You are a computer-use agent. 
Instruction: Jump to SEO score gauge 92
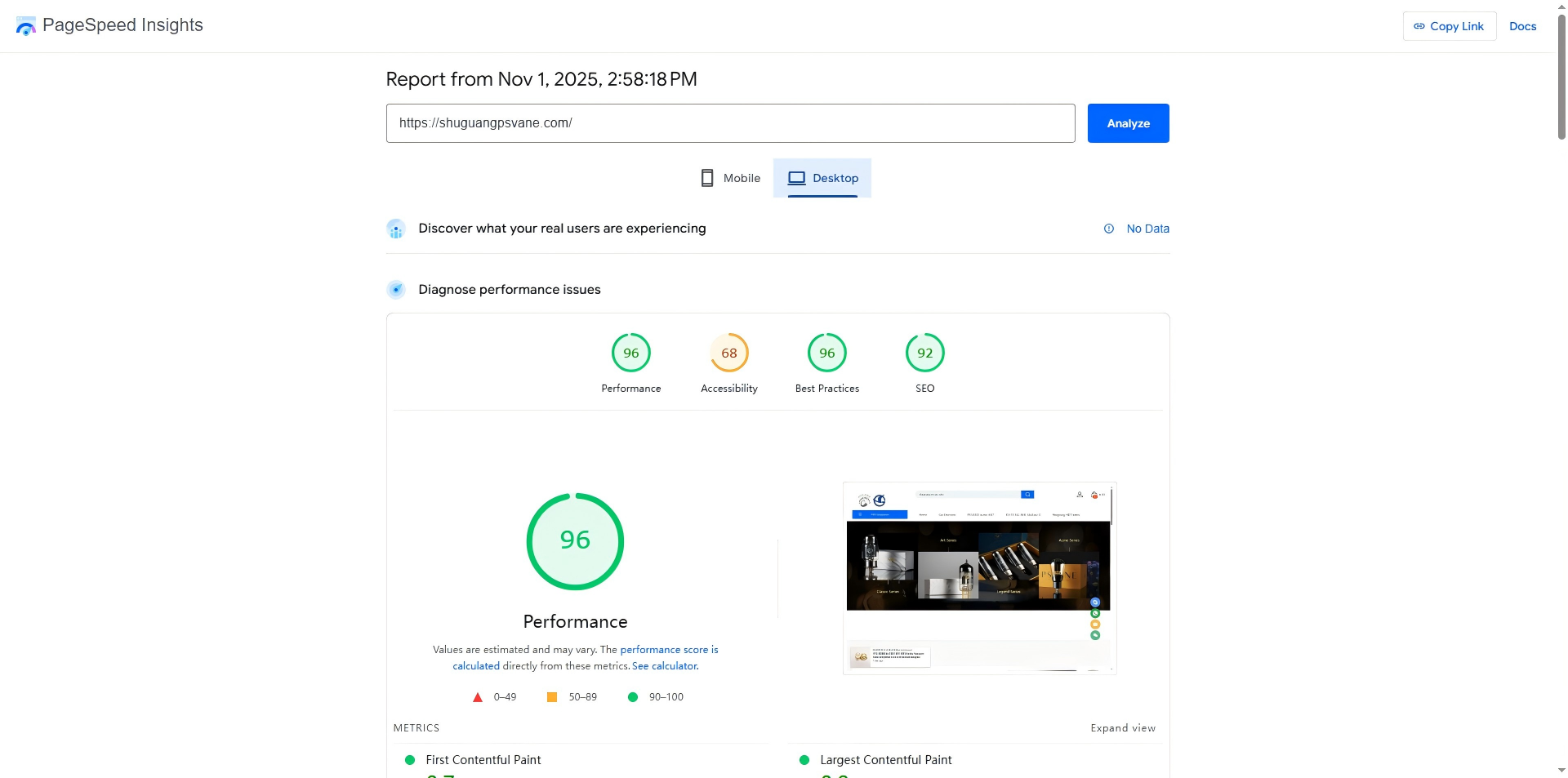(x=925, y=353)
